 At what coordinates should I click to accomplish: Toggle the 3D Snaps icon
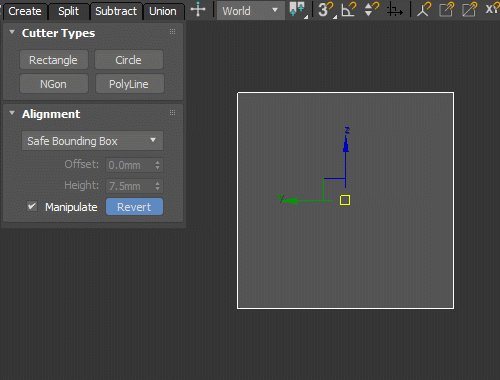coord(326,10)
